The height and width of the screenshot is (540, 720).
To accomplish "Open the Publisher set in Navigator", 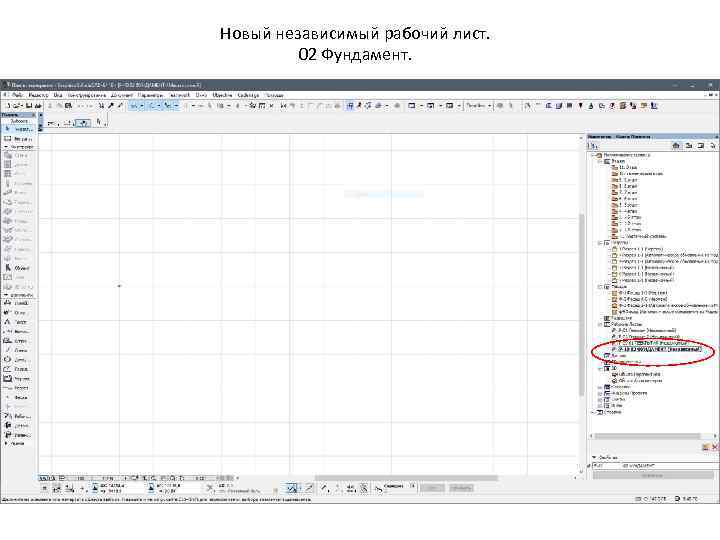I will click(x=713, y=146).
